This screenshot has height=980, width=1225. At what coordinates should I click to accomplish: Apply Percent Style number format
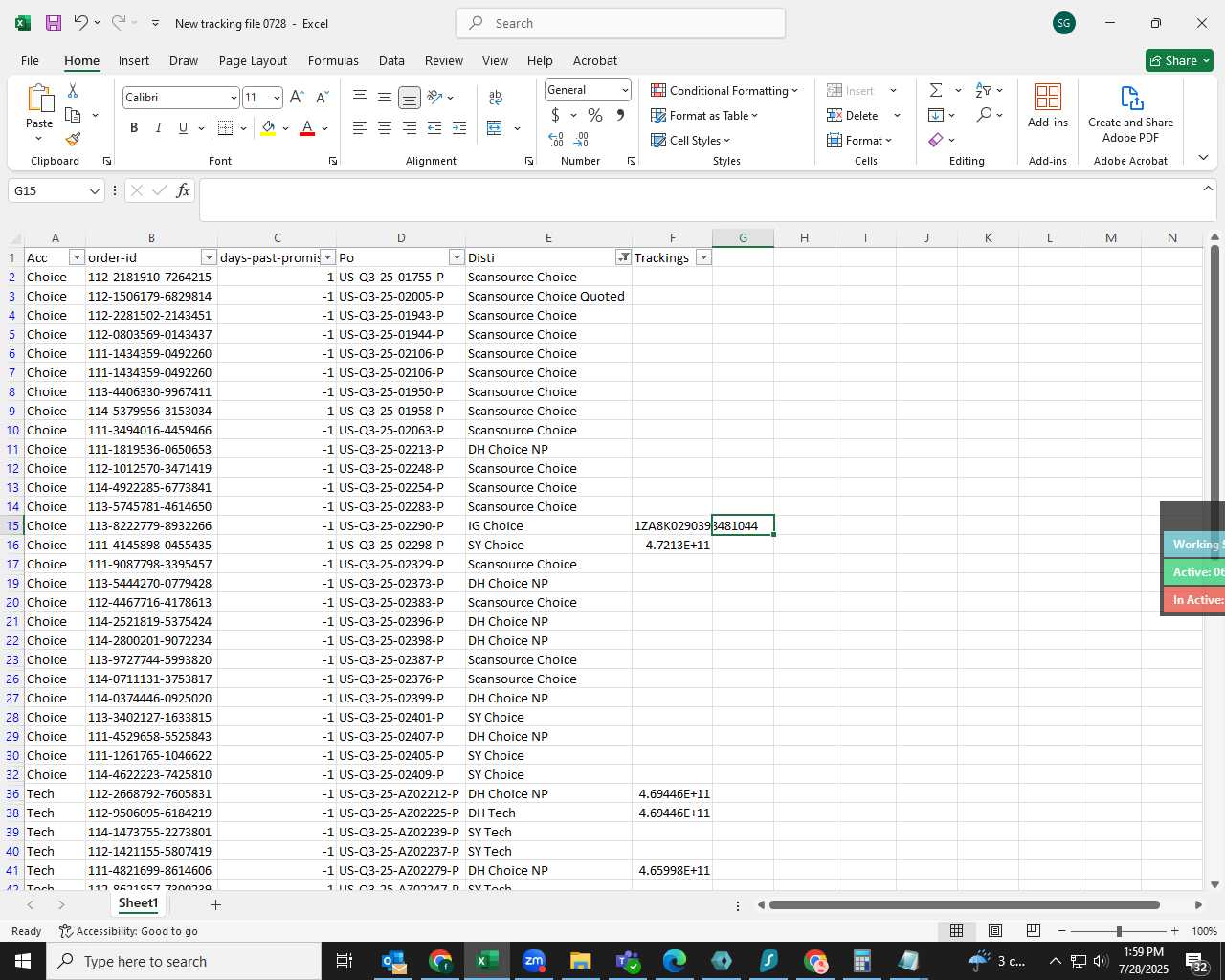[x=595, y=115]
